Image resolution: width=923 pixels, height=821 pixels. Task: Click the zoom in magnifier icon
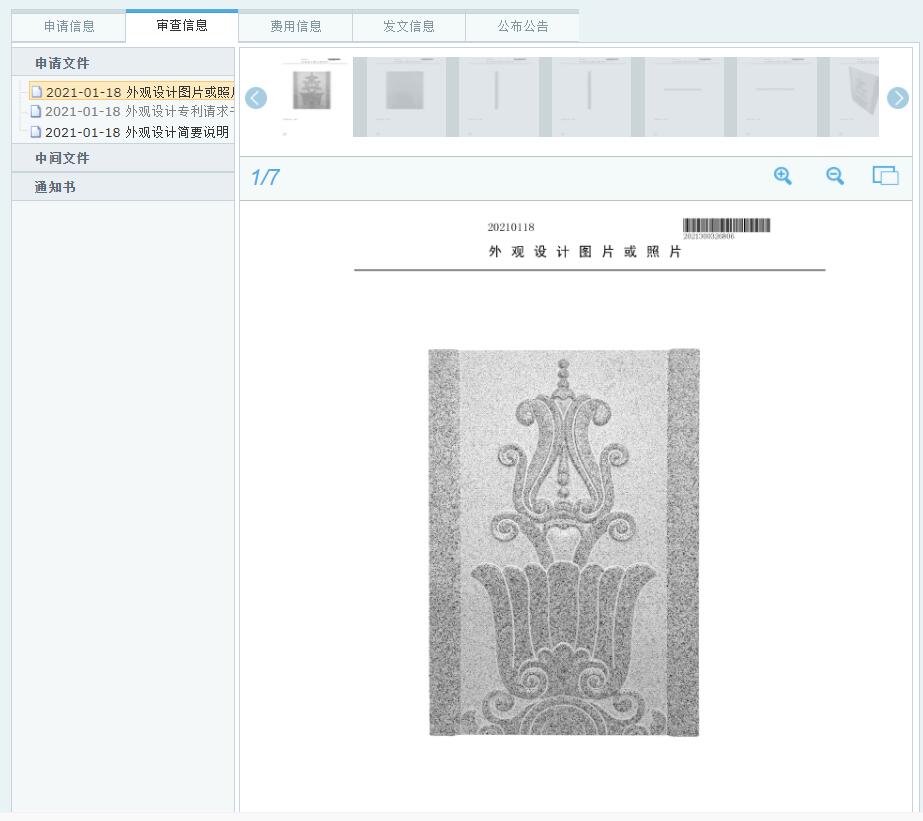click(x=783, y=176)
